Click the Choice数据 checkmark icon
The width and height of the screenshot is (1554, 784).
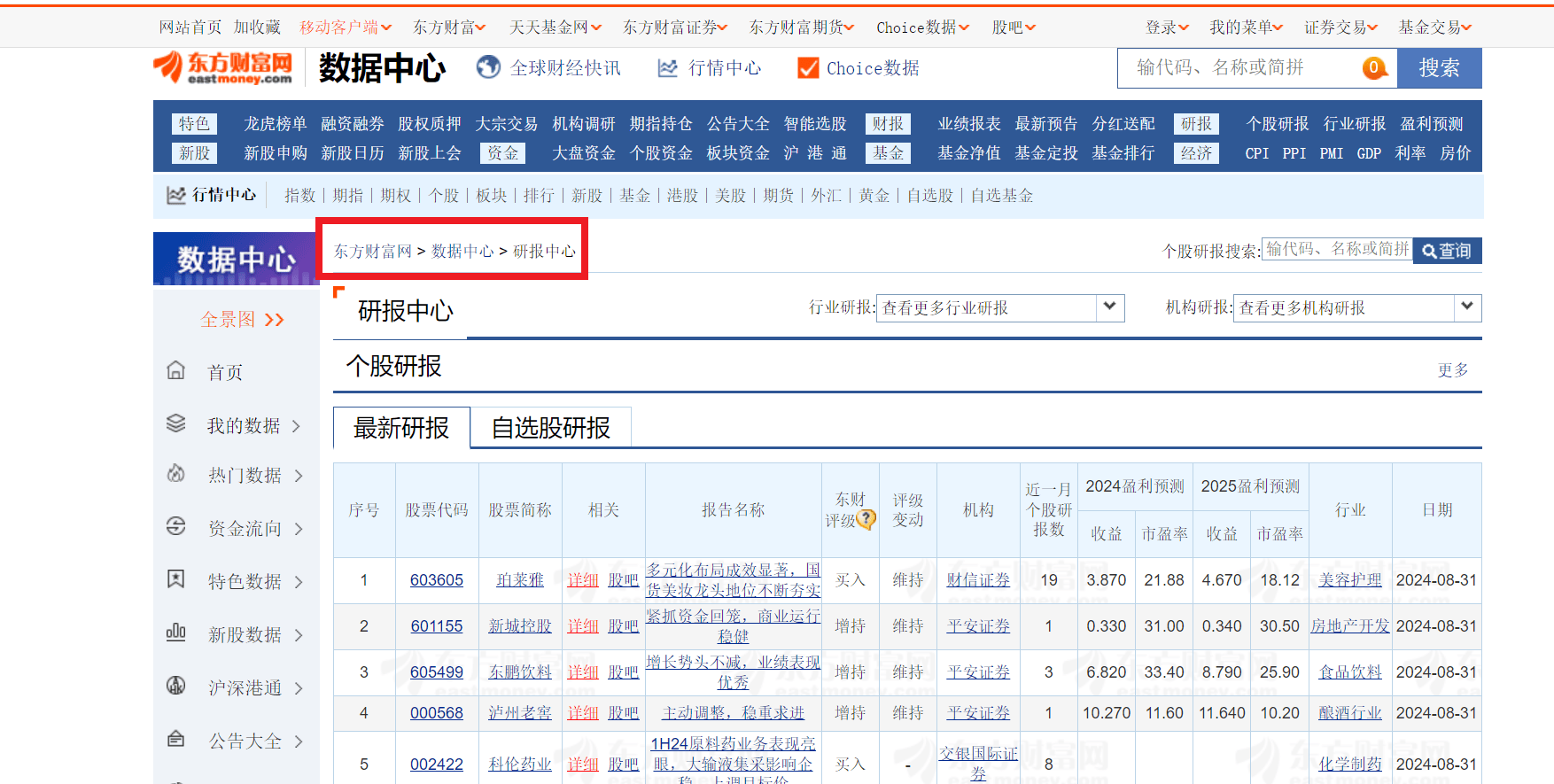pyautogui.click(x=808, y=68)
